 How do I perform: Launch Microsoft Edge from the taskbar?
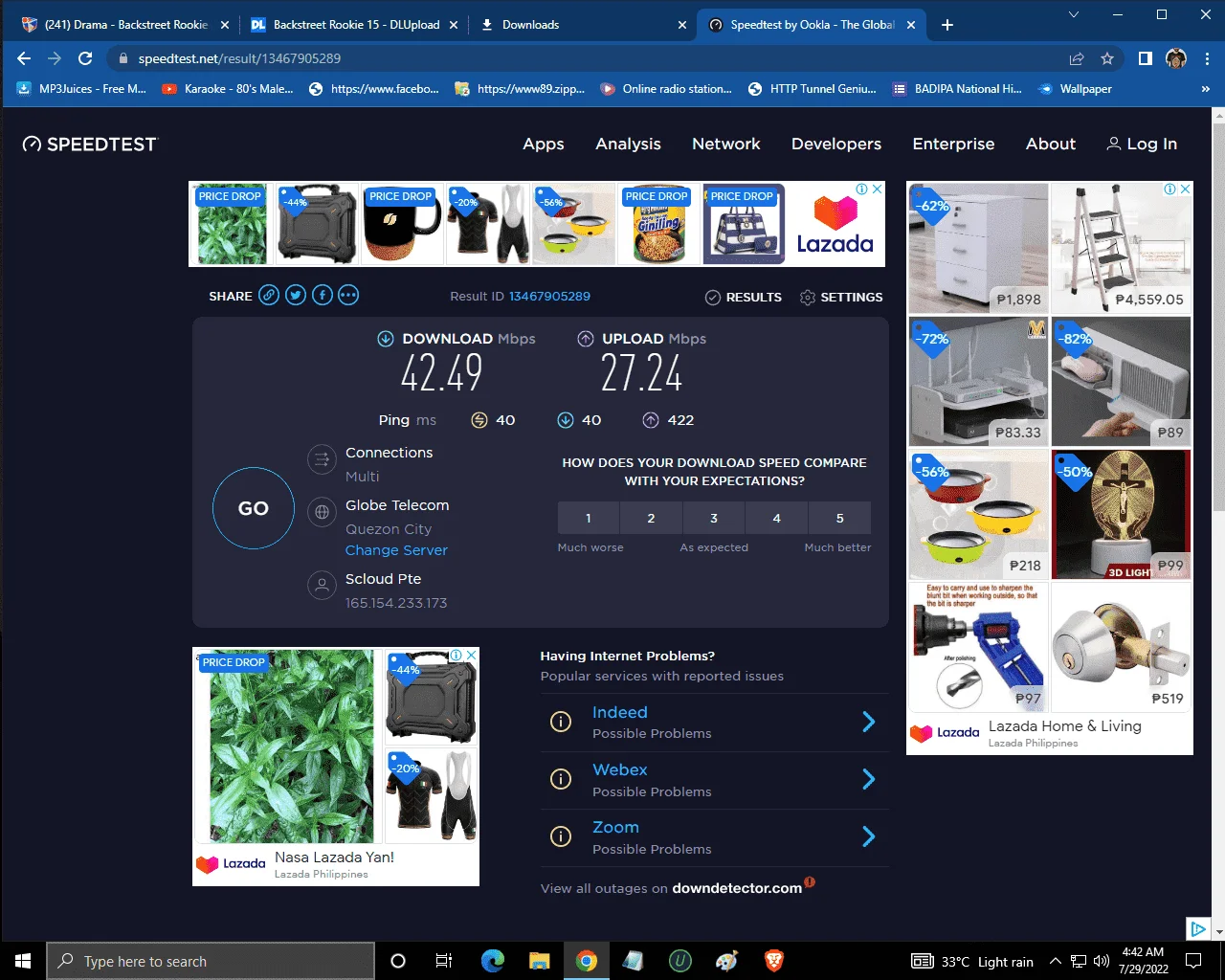(x=493, y=961)
